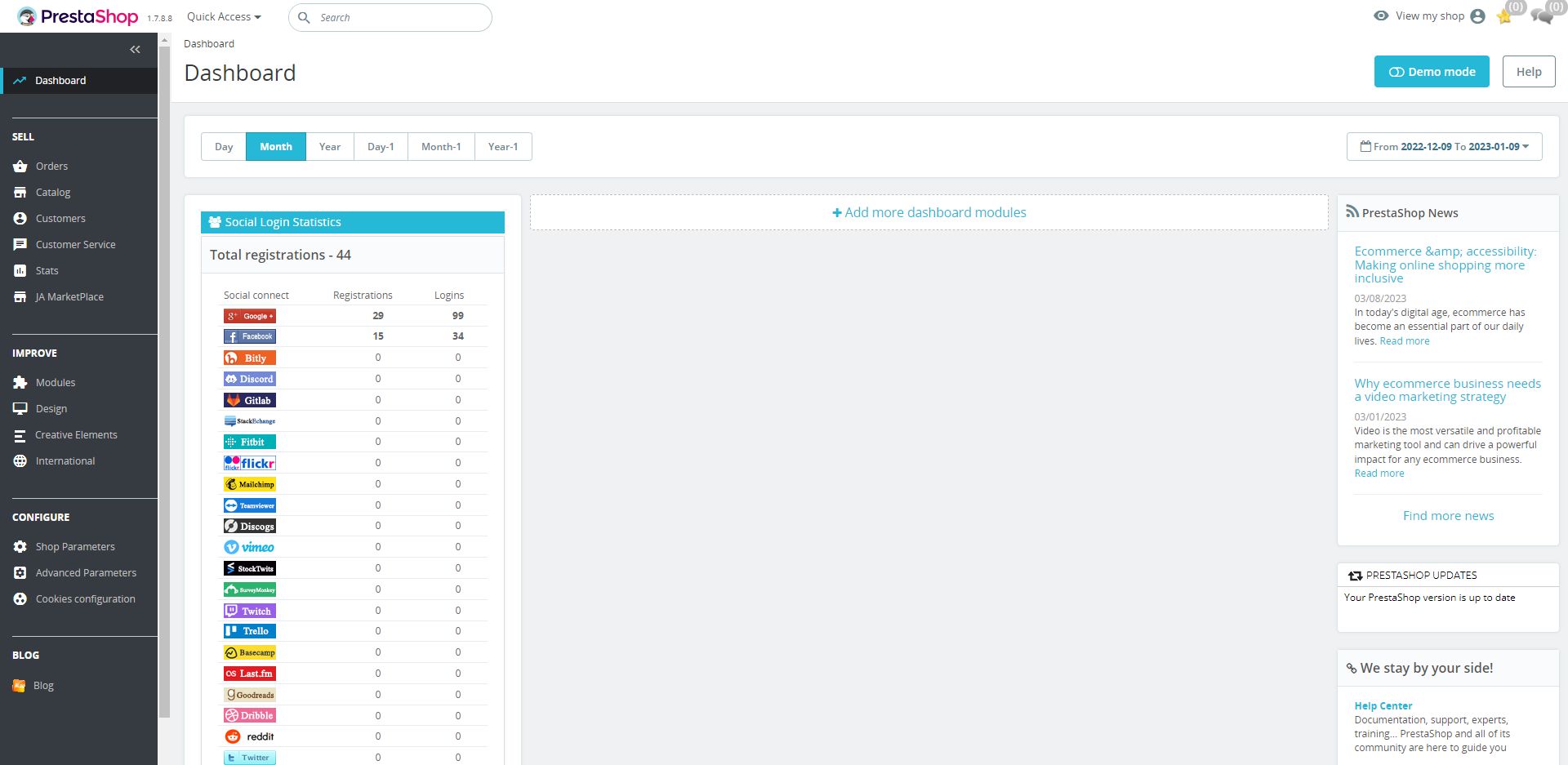Click the Cookies configuration icon

click(x=20, y=599)
